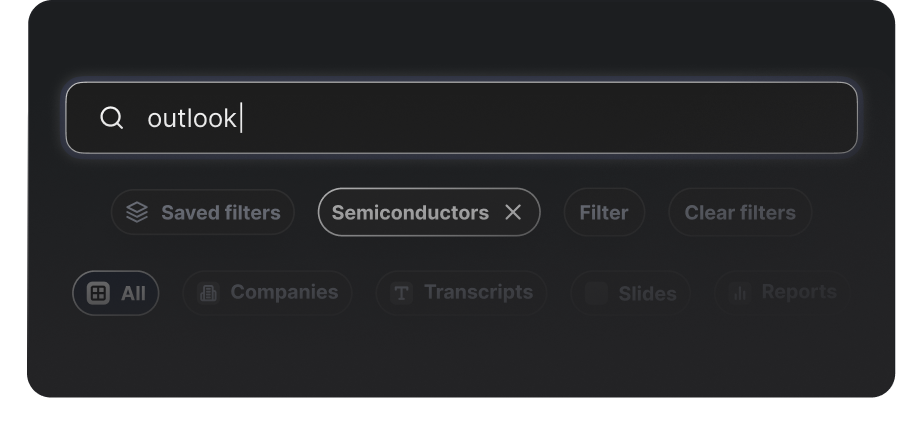Show the Companies tab label

(x=284, y=292)
